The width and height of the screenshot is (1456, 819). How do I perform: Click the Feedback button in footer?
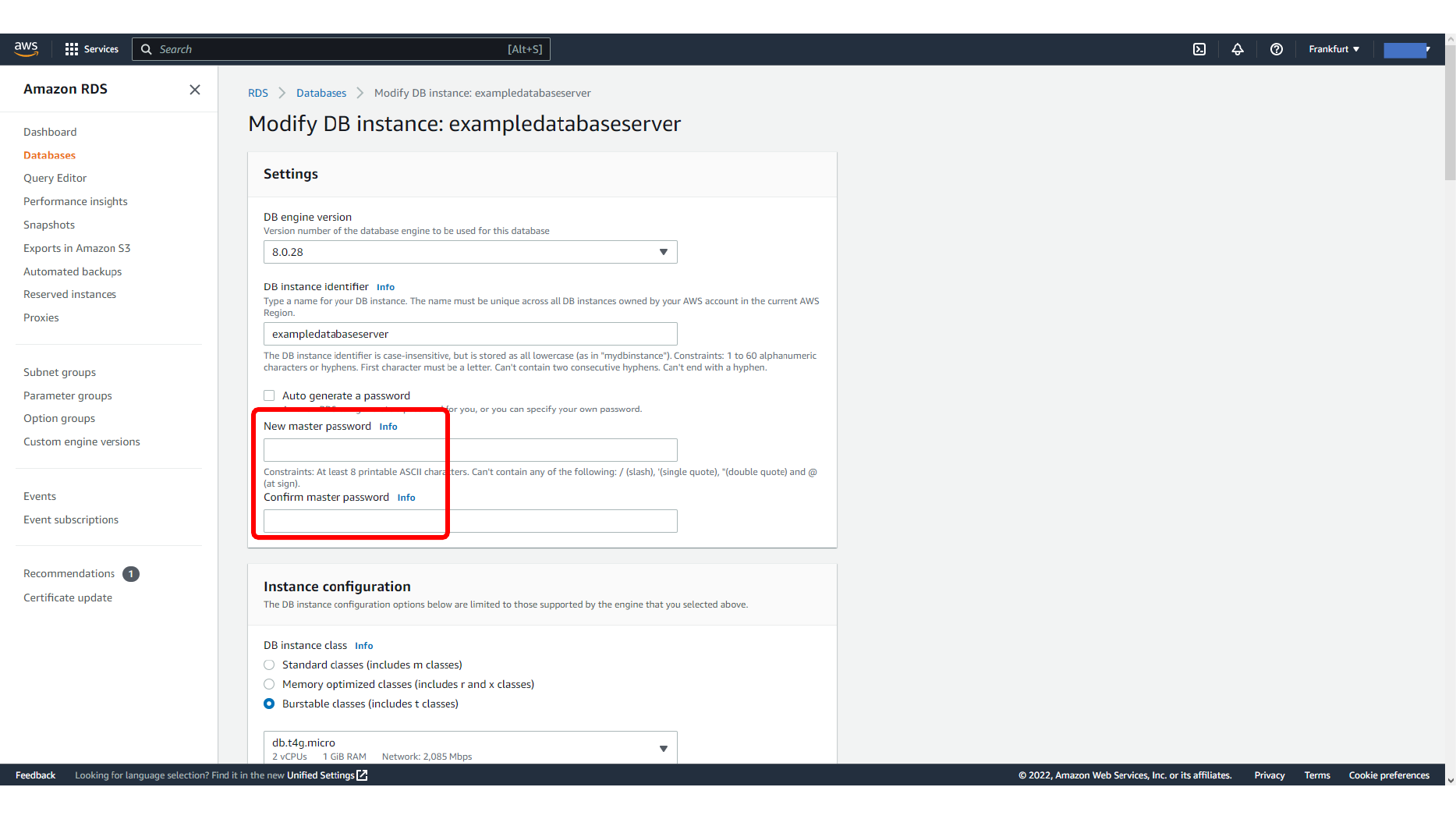(35, 775)
